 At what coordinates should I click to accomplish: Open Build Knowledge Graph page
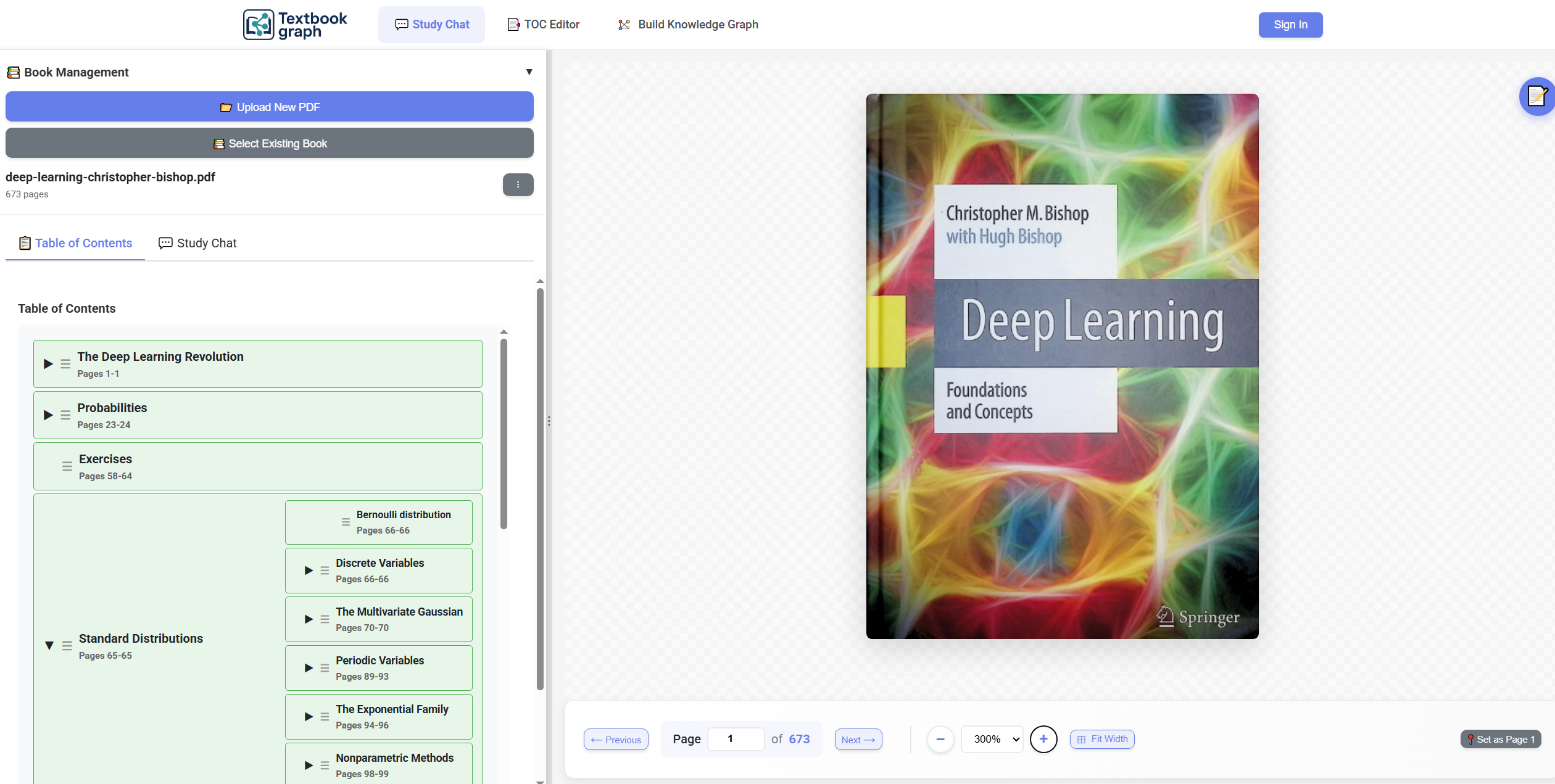688,25
